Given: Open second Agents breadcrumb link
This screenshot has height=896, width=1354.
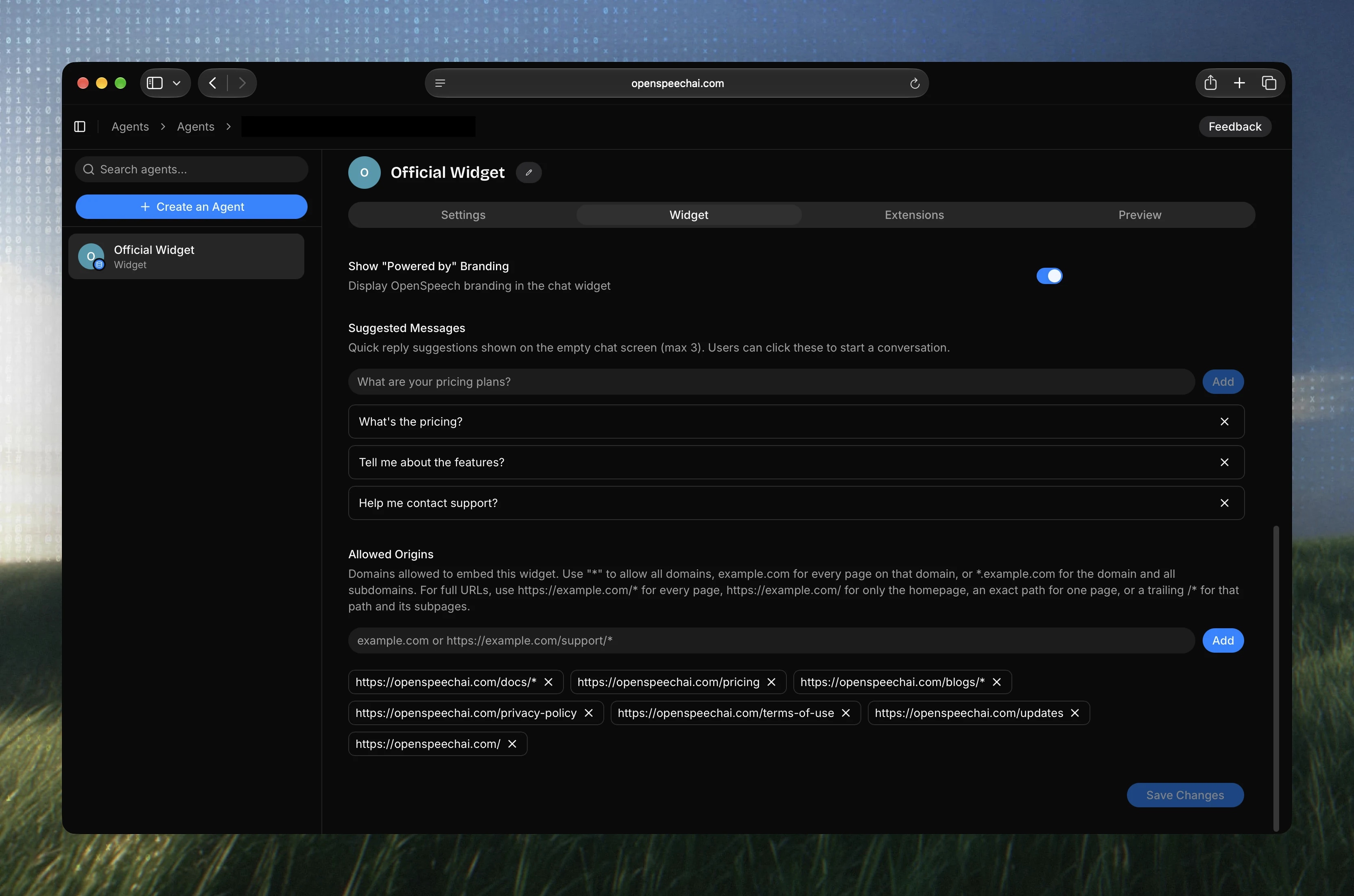Looking at the screenshot, I should click(195, 126).
